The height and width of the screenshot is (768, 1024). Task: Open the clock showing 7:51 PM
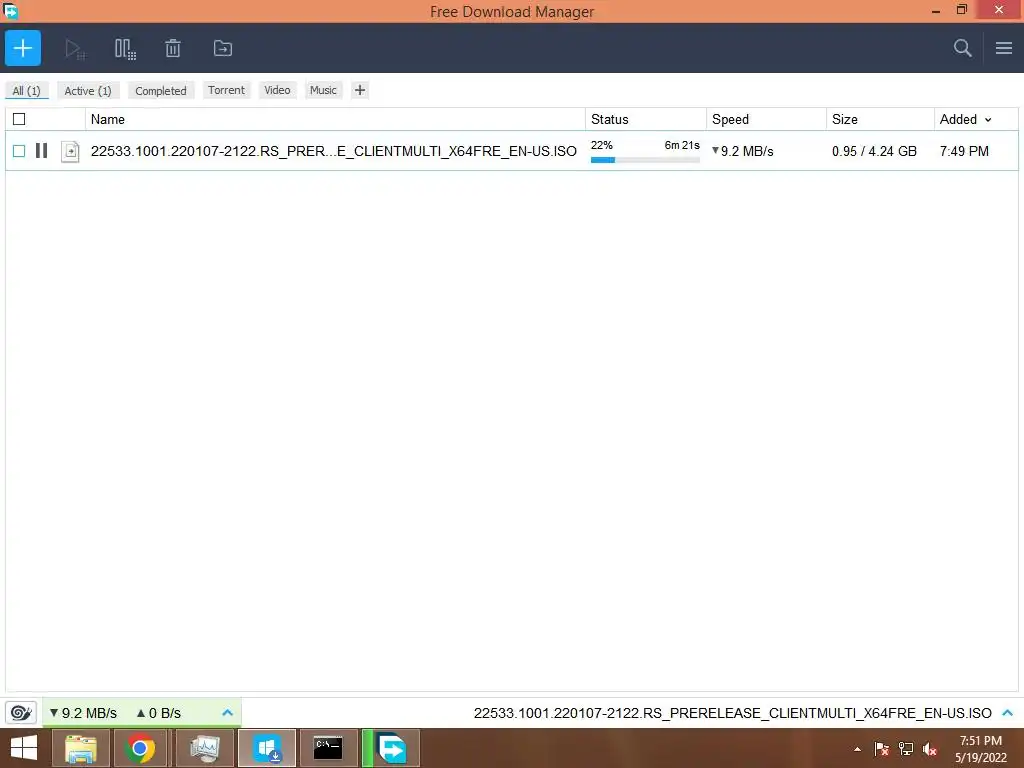click(980, 749)
